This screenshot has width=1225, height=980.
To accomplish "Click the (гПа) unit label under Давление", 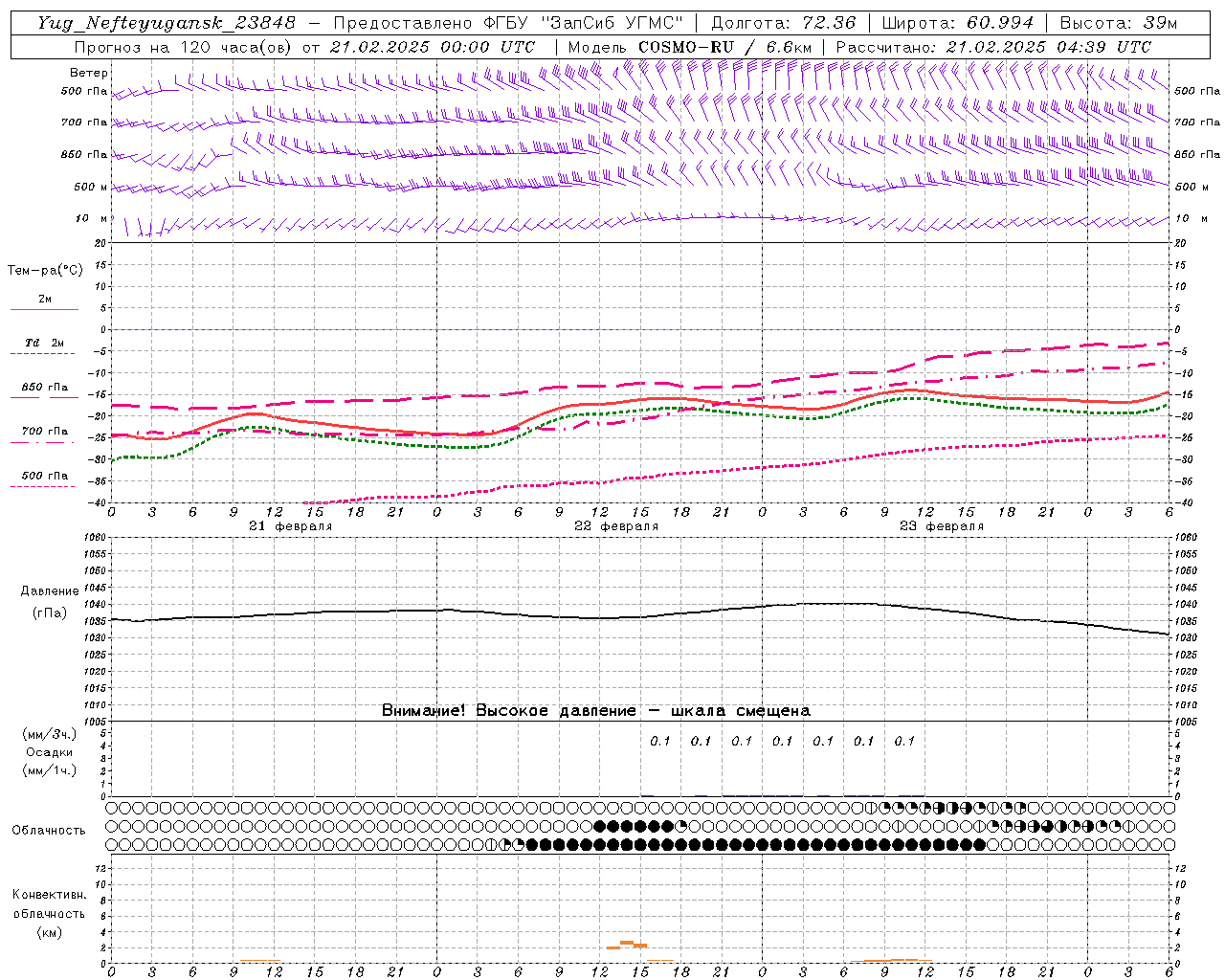I will pyautogui.click(x=50, y=612).
